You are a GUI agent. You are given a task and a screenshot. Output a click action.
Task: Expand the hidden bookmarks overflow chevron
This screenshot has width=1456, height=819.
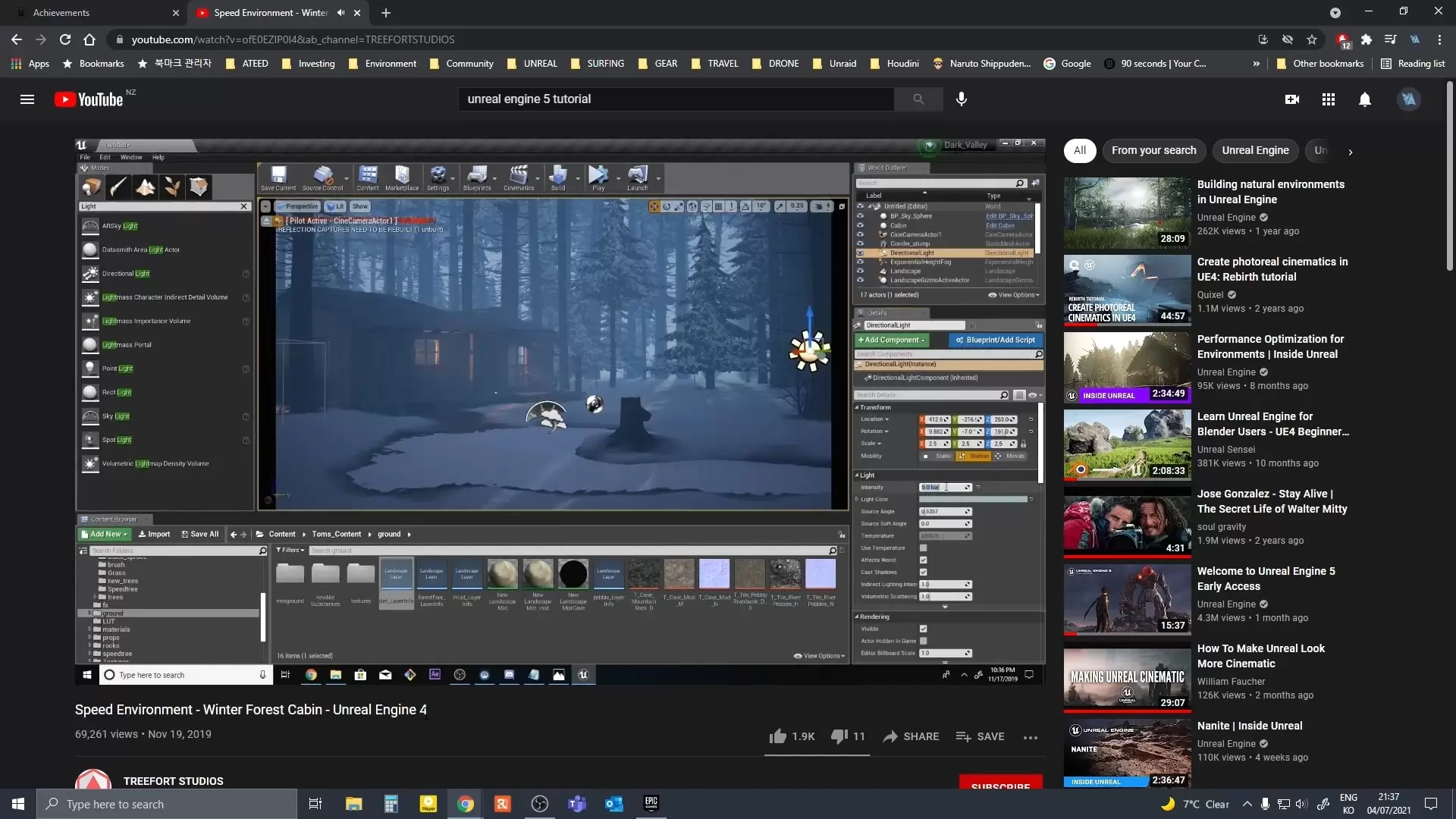pyautogui.click(x=1256, y=64)
